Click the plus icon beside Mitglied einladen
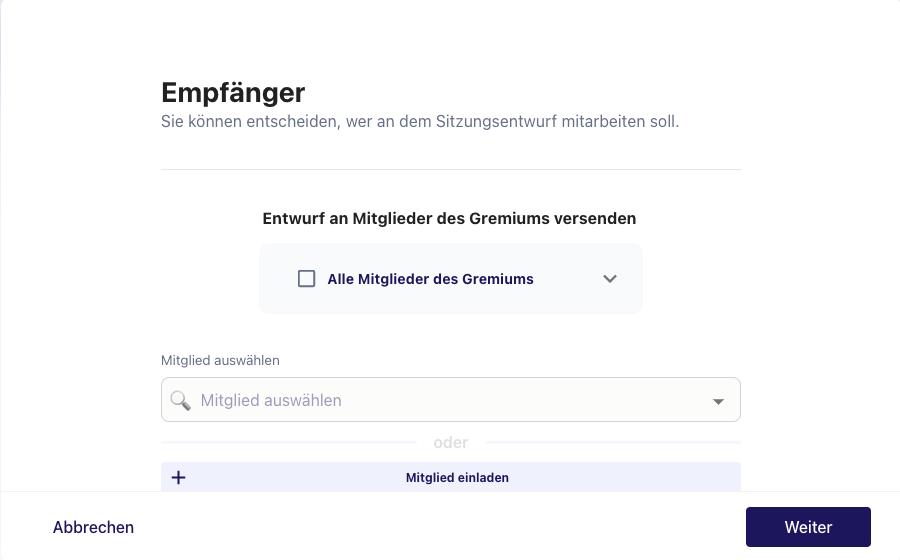The image size is (900, 560). coord(179,477)
